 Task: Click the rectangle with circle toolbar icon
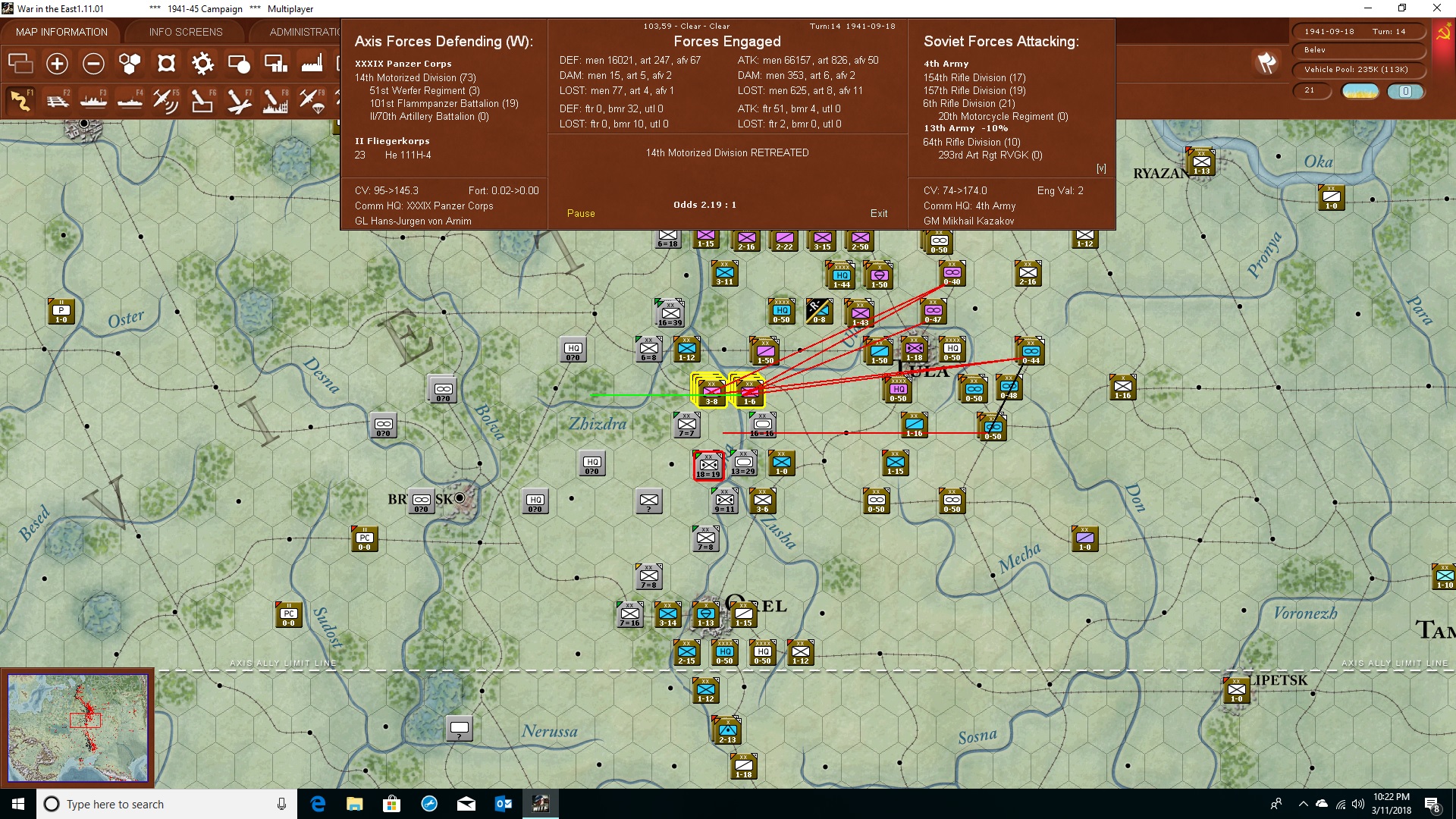pos(239,64)
